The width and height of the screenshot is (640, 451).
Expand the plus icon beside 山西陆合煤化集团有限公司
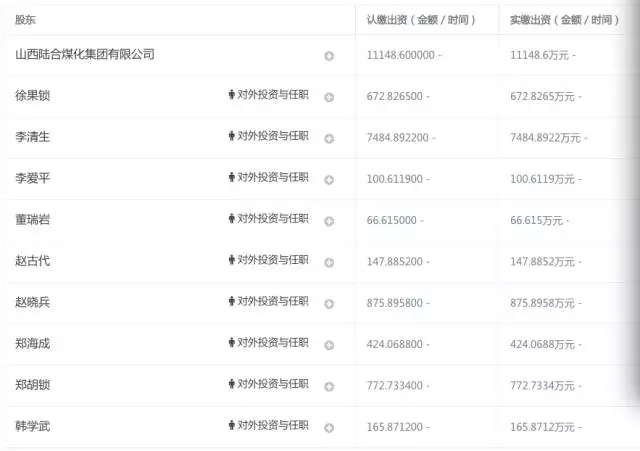329,56
